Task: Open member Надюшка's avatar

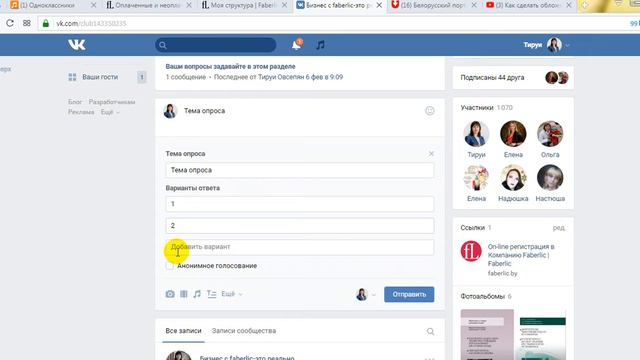Action: (x=513, y=178)
